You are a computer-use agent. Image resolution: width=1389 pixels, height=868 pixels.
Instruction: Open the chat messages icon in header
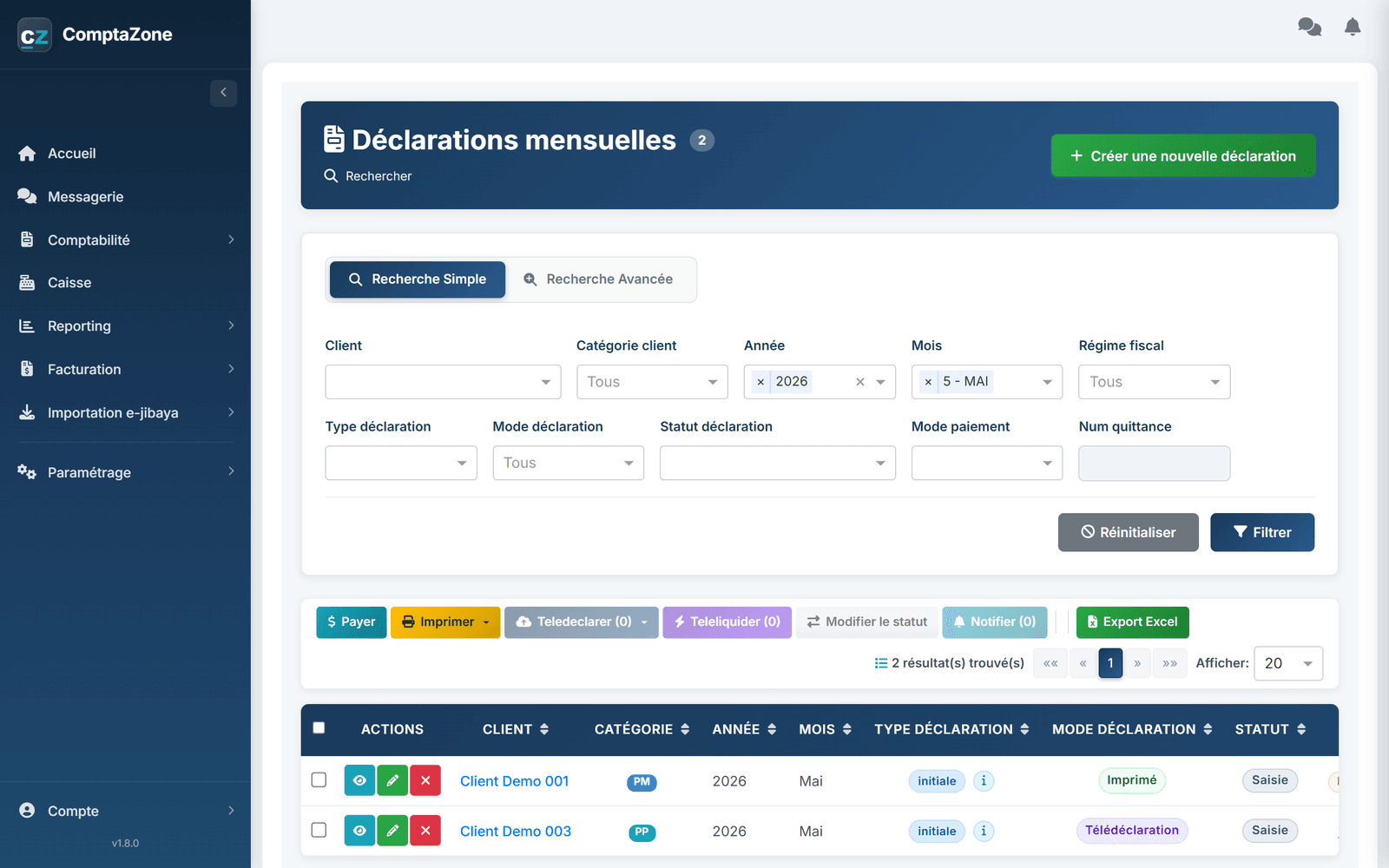coord(1309,28)
